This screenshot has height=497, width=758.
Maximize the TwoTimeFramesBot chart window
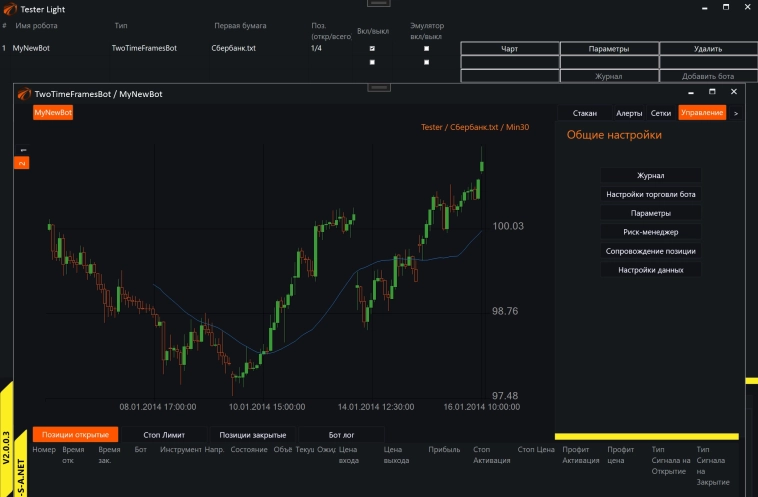tap(714, 93)
